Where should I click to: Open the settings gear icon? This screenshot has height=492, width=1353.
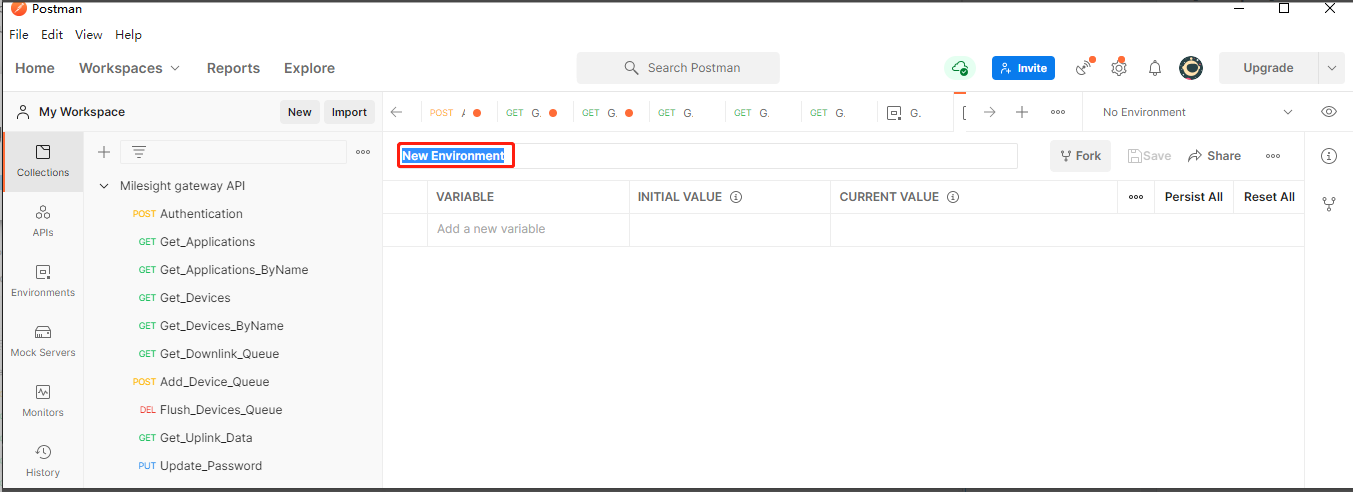click(1119, 68)
